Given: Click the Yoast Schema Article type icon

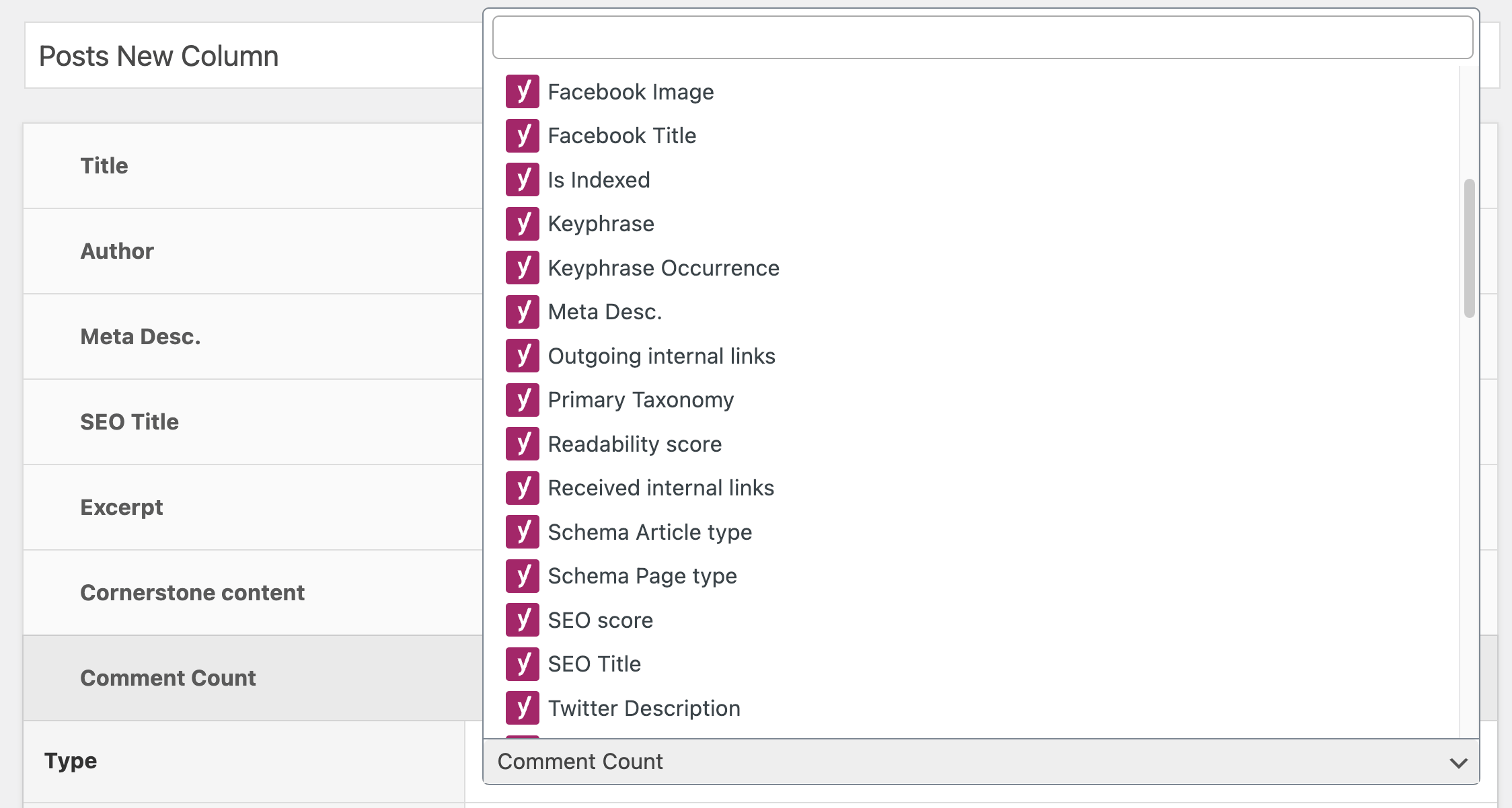Looking at the screenshot, I should pyautogui.click(x=523, y=531).
